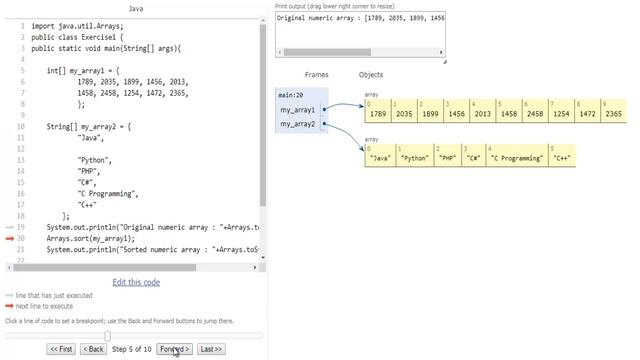The width and height of the screenshot is (640, 360).
Task: Click string array cell "PHP"
Action: tap(448, 156)
